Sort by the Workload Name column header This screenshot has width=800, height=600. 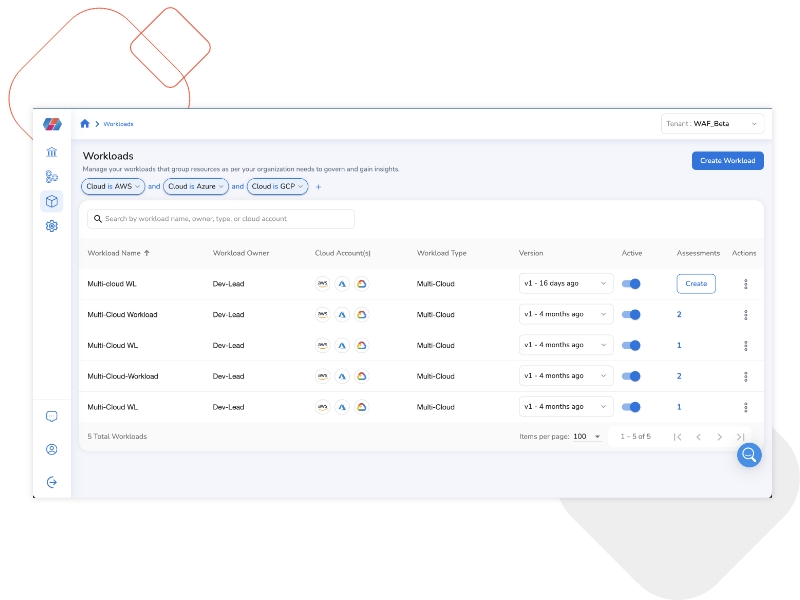[114, 253]
